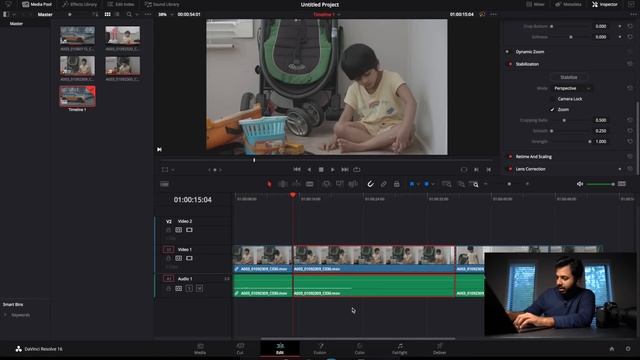Select the arrow Selection Mode tool
The width and height of the screenshot is (640, 360).
[269, 184]
